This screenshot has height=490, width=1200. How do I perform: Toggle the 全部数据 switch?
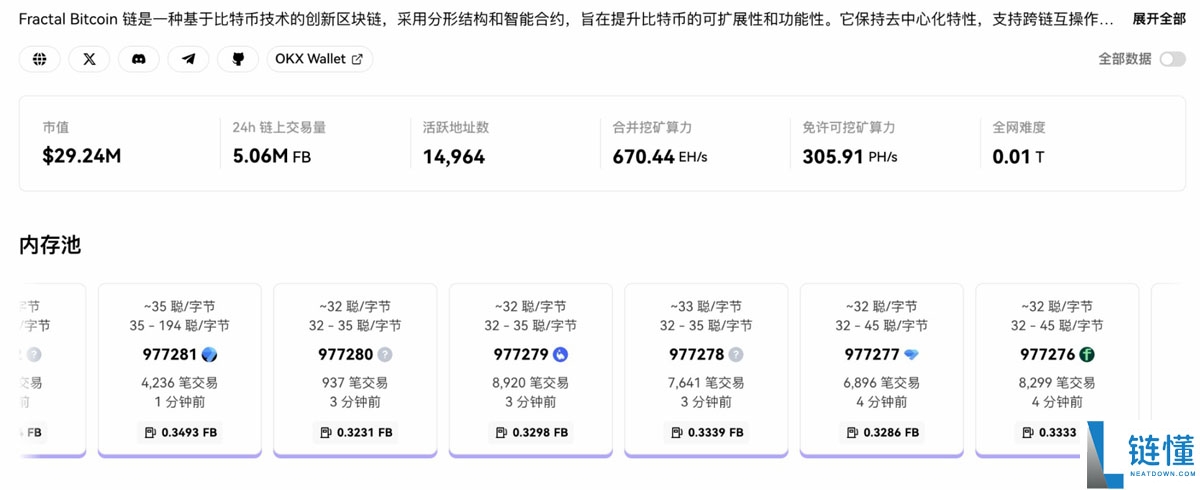[x=1172, y=59]
